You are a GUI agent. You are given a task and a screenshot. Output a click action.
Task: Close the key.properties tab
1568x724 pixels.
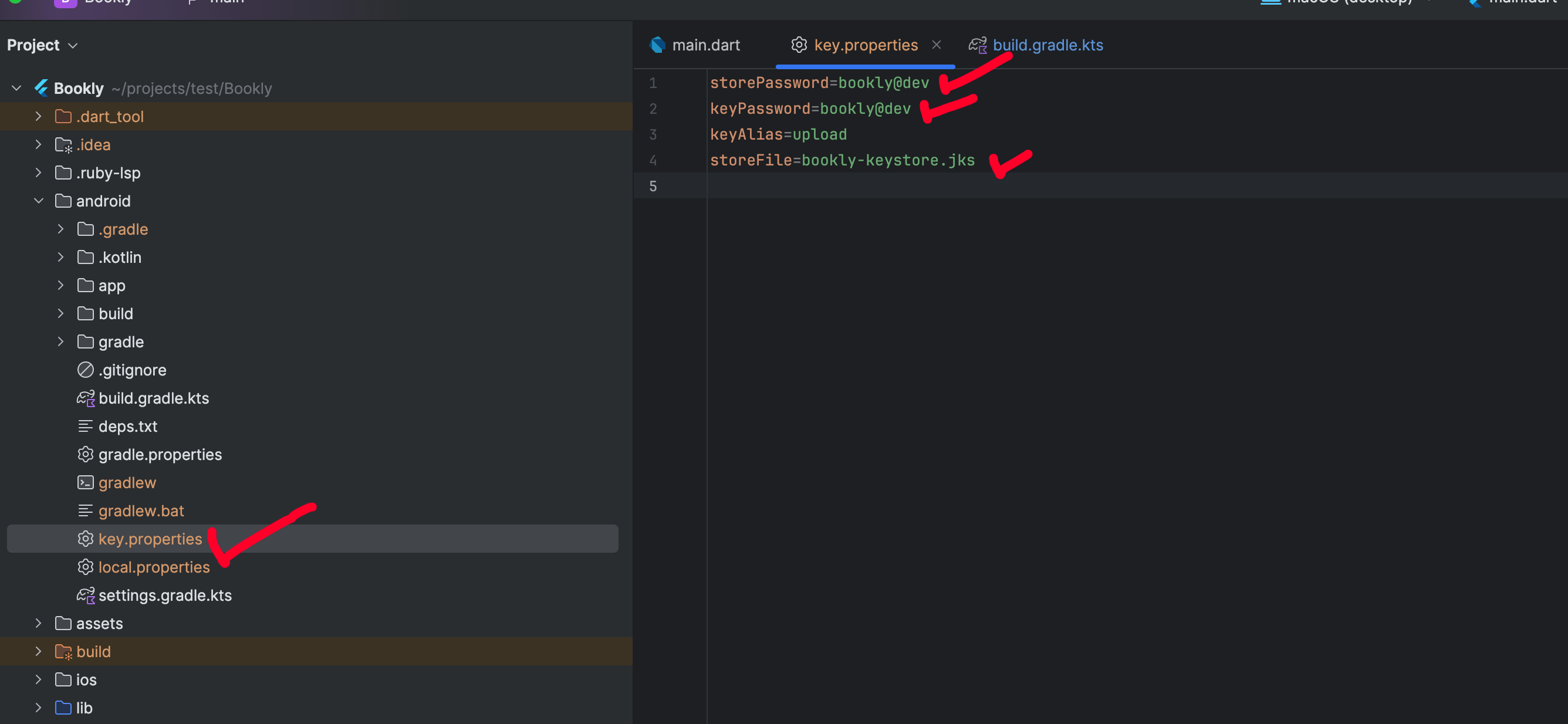(x=936, y=45)
